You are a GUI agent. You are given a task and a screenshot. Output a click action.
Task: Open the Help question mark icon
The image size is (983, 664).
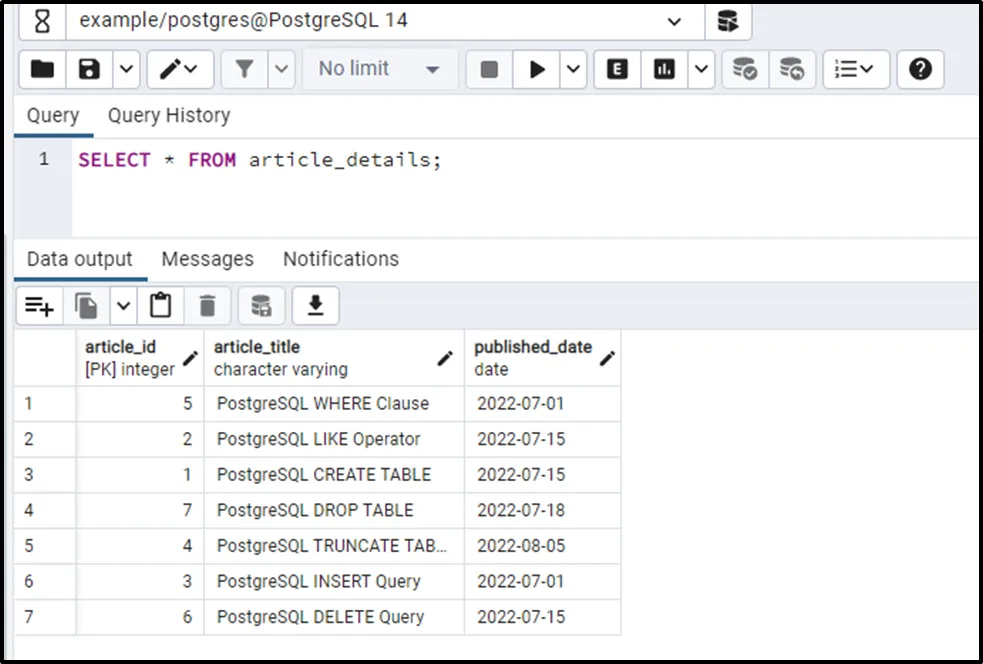(921, 69)
